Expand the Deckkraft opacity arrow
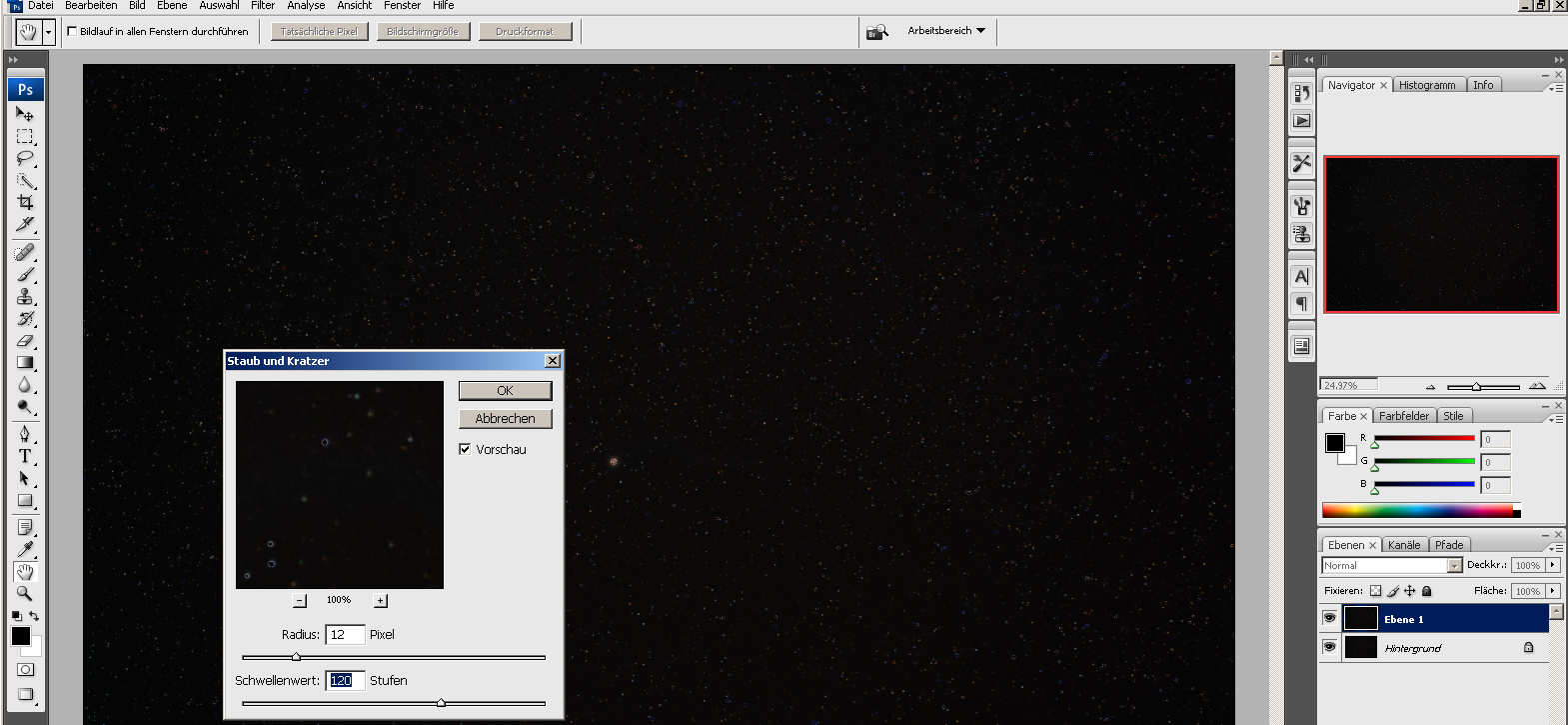1568x725 pixels. tap(1552, 565)
